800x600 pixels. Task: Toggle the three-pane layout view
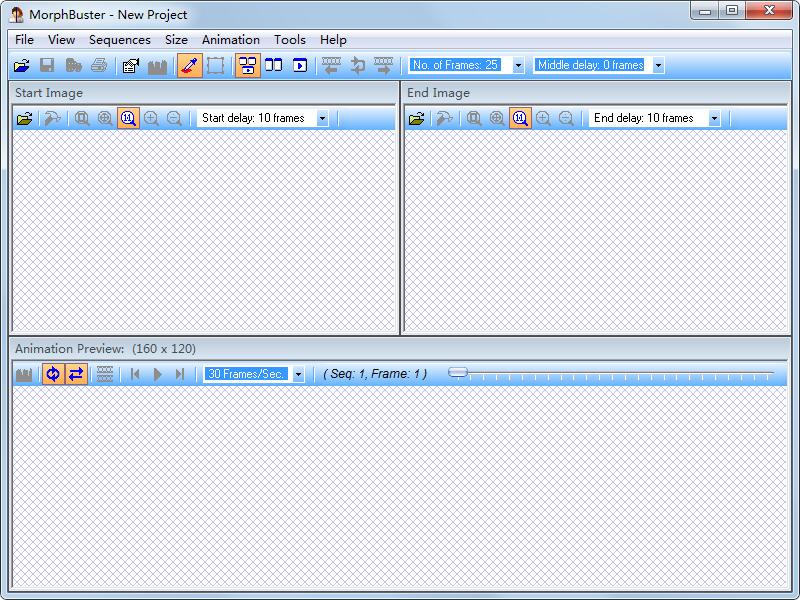point(248,65)
